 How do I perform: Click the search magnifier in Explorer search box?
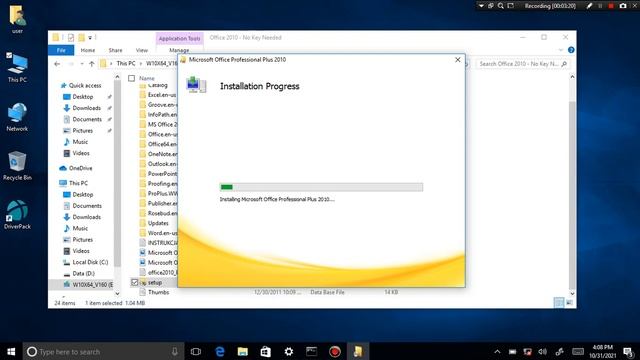pos(564,64)
